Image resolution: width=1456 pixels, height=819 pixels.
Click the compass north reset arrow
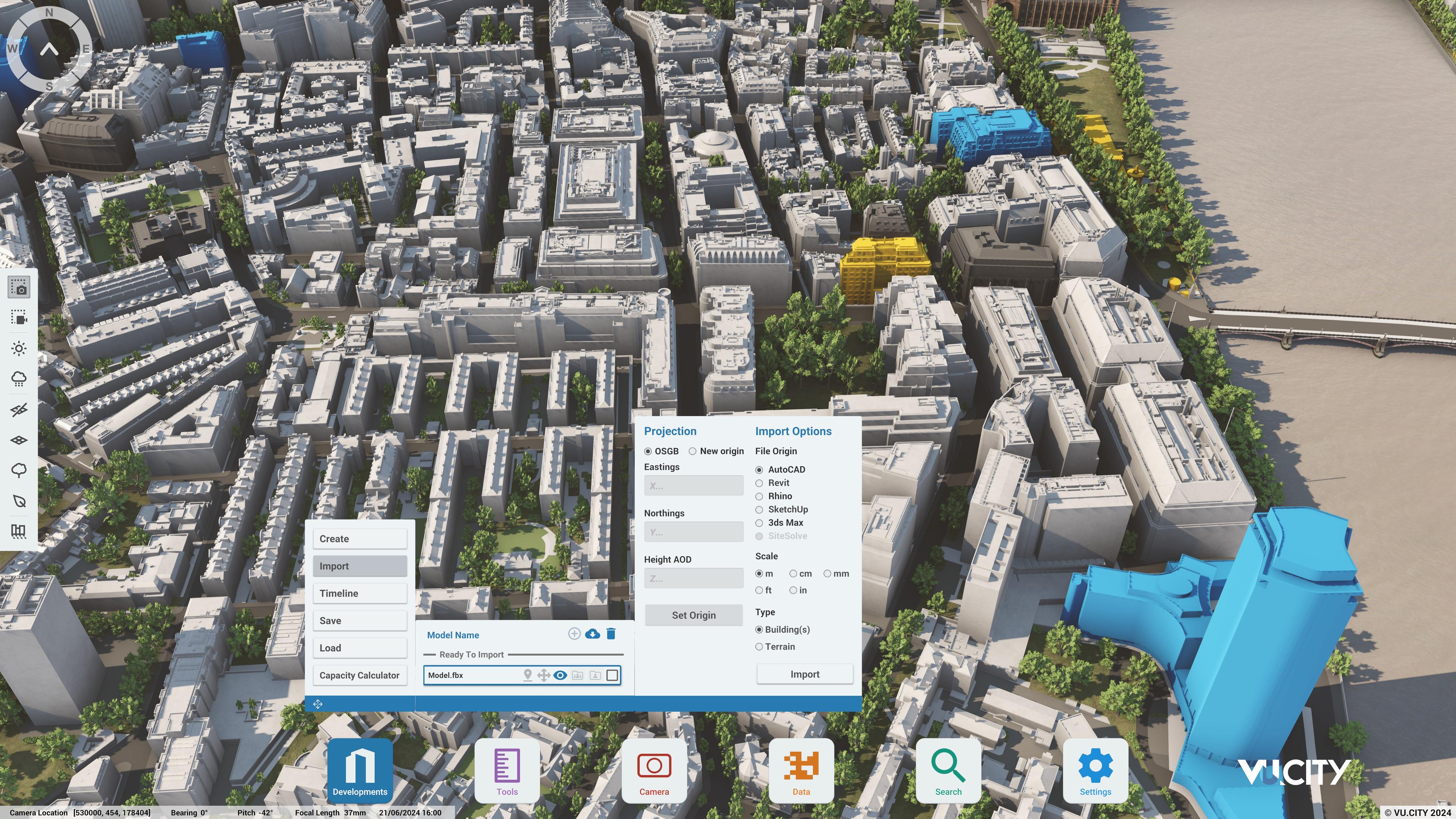point(49,50)
